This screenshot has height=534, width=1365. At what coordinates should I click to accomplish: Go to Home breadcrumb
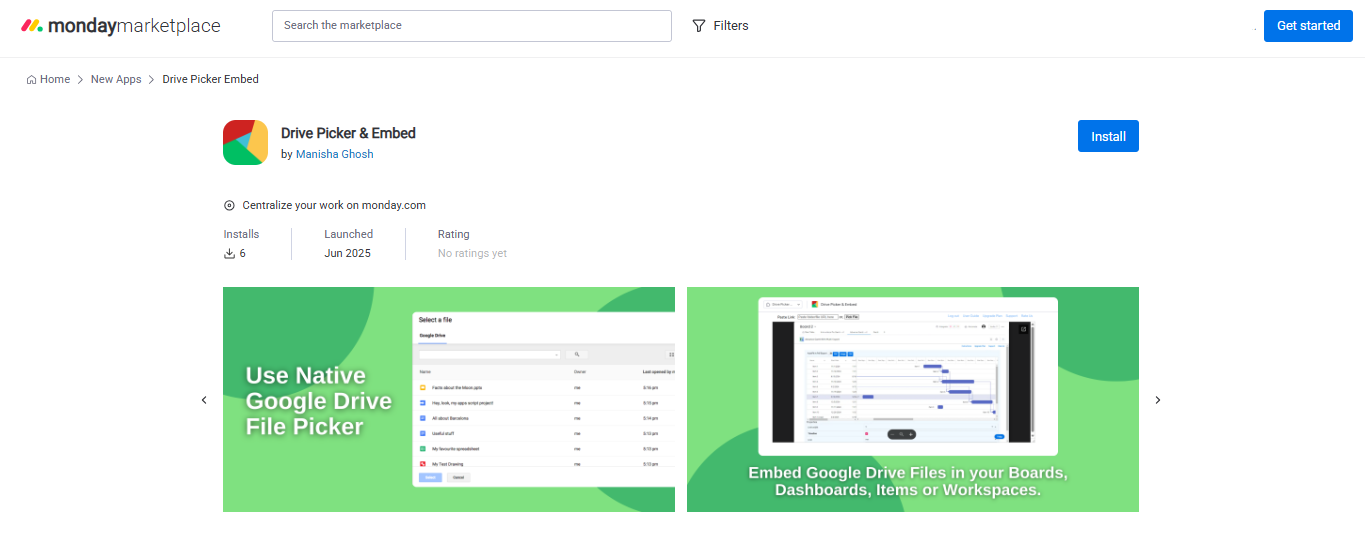click(55, 79)
